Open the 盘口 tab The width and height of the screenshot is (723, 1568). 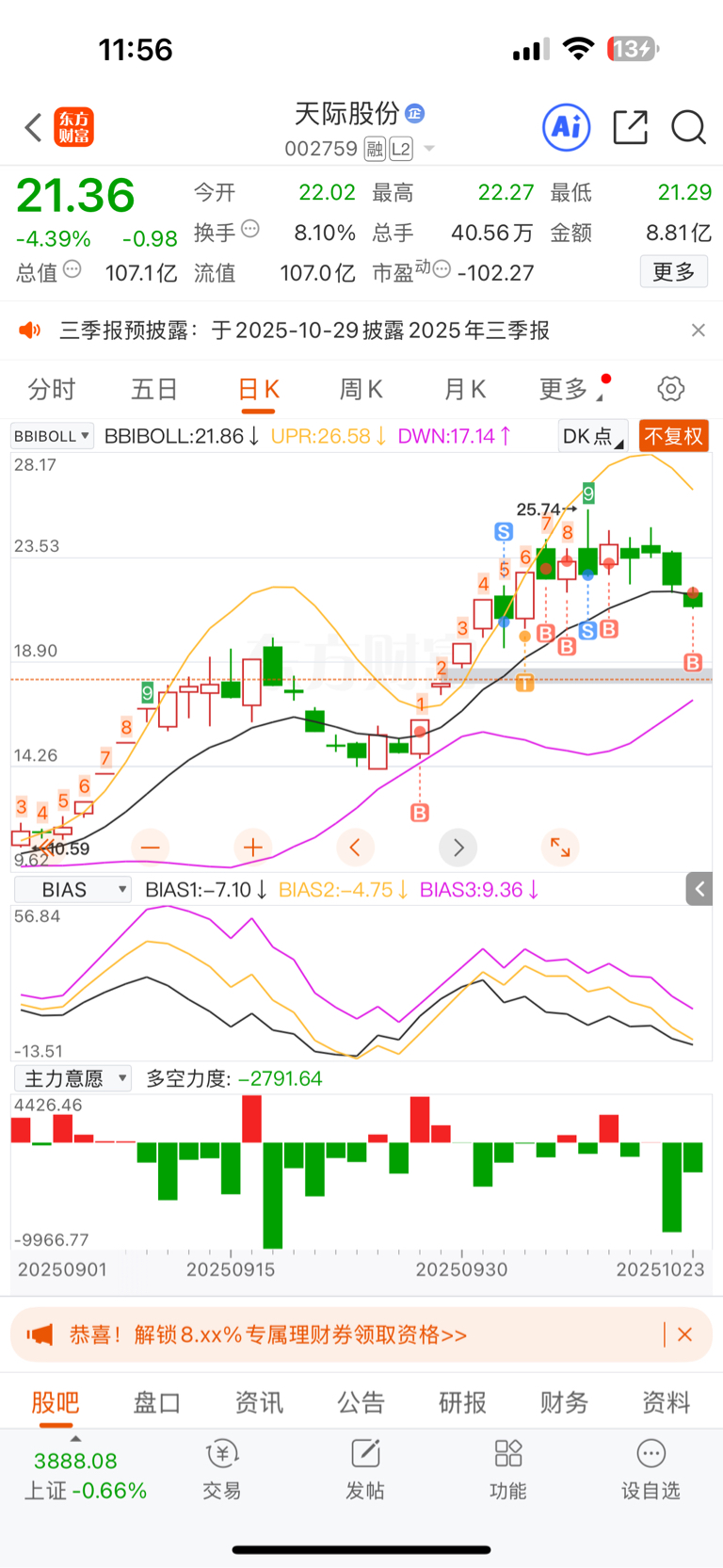click(157, 1402)
